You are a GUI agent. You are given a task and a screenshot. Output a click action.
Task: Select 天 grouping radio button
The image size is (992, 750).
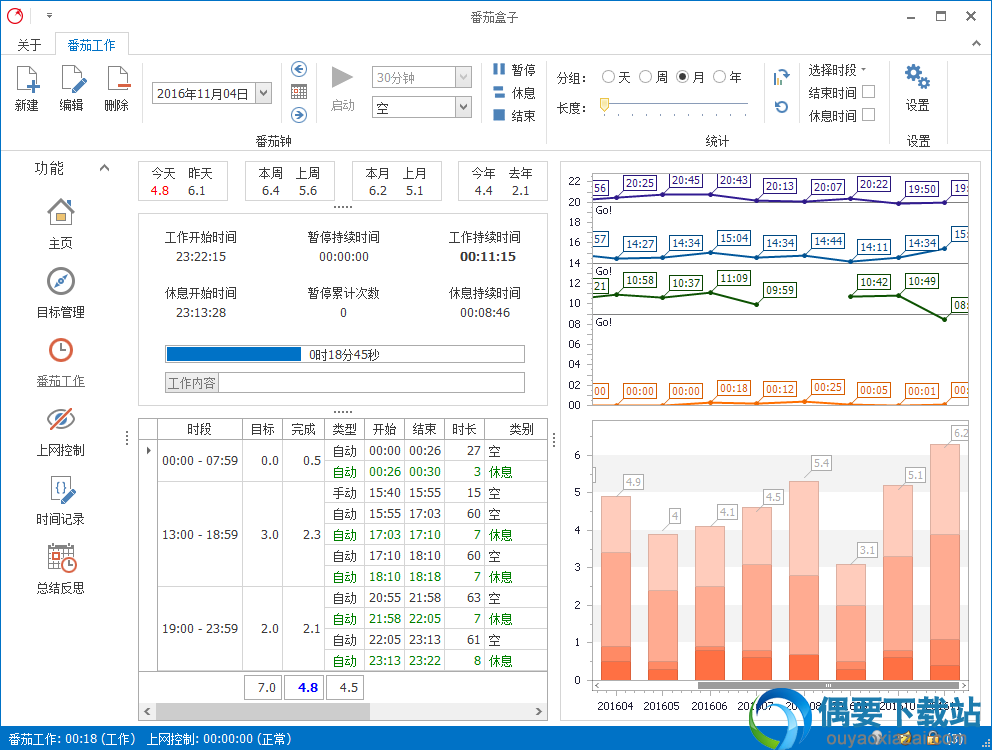click(609, 77)
